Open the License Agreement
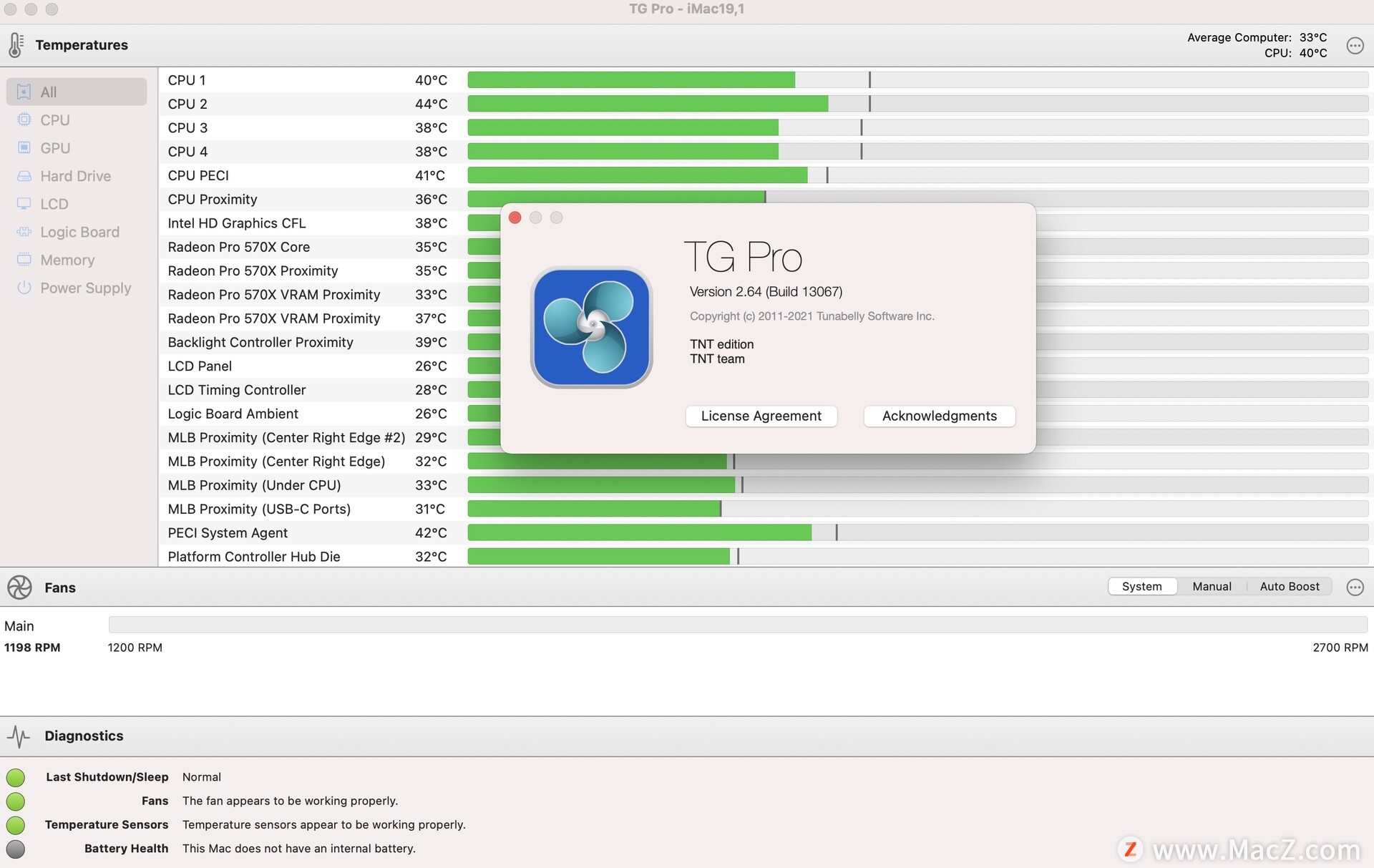1374x868 pixels. point(761,416)
